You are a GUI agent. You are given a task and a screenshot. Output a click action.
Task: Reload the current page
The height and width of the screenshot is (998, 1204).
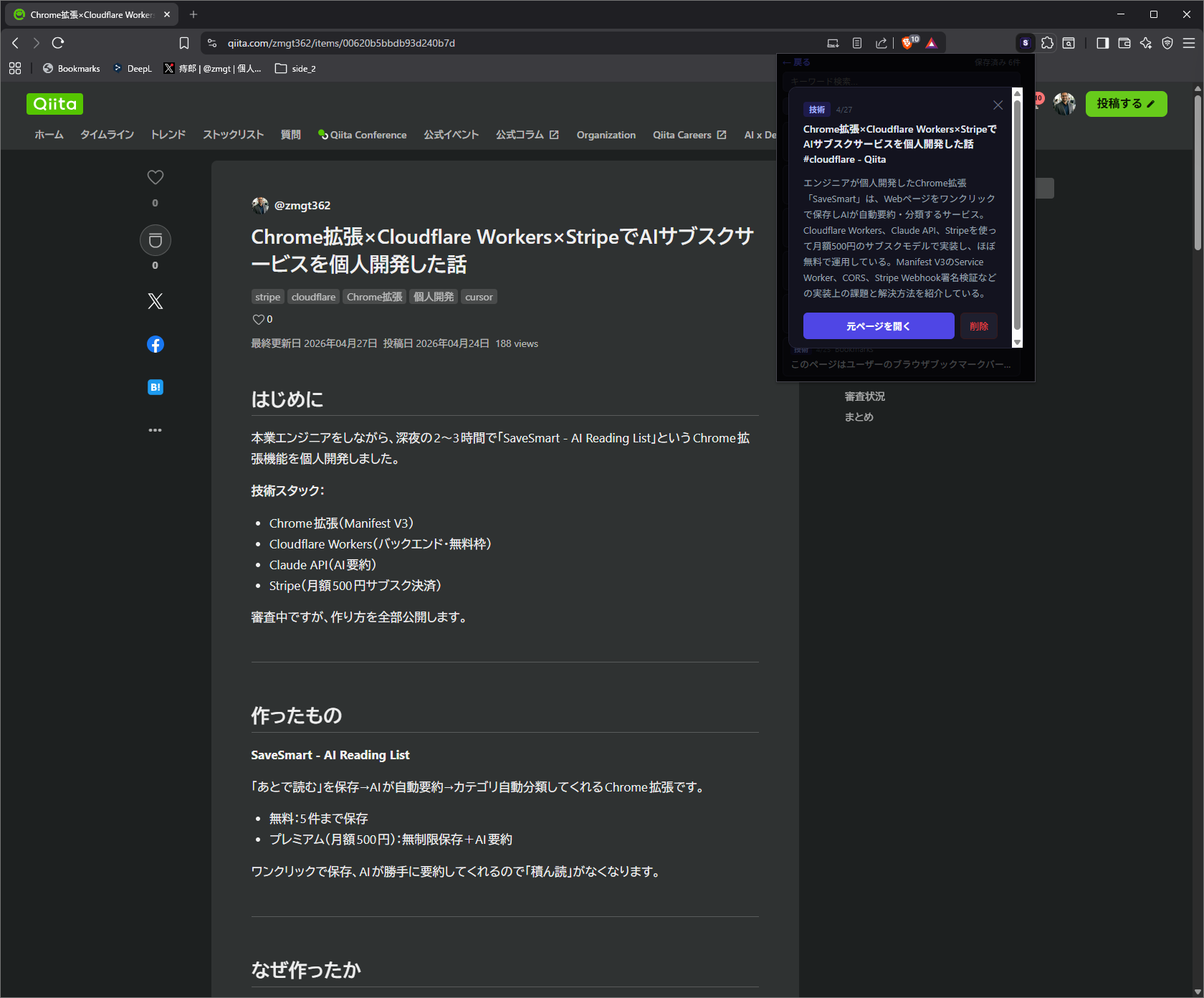coord(58,43)
